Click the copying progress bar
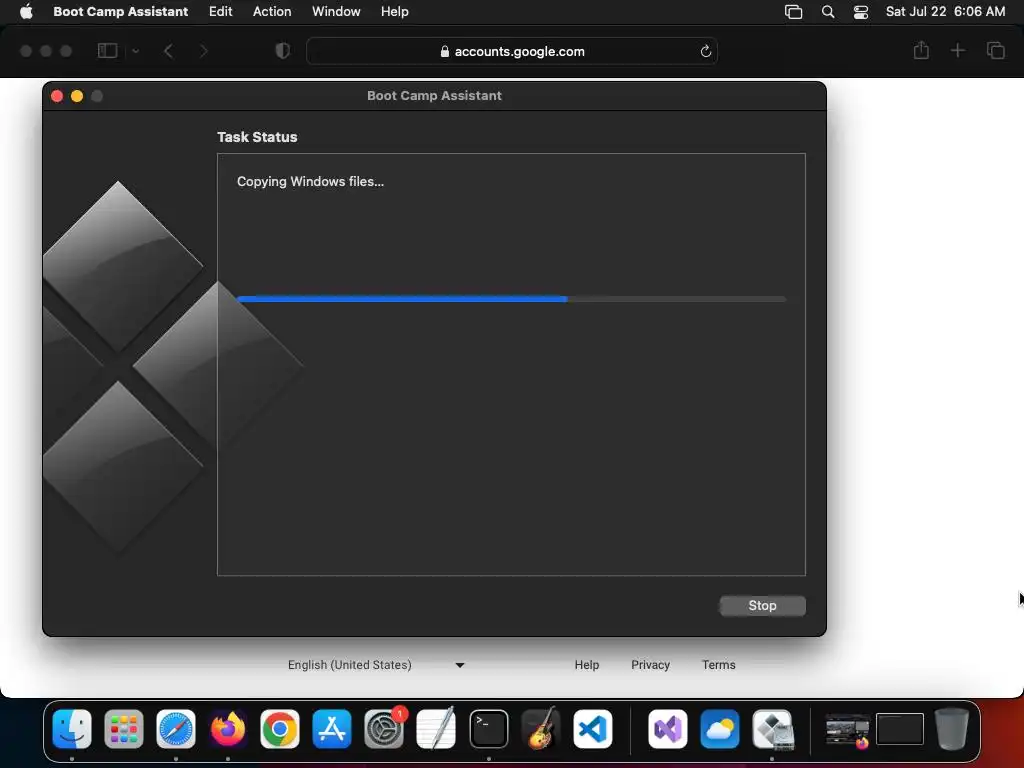Viewport: 1024px width, 768px height. click(x=511, y=299)
